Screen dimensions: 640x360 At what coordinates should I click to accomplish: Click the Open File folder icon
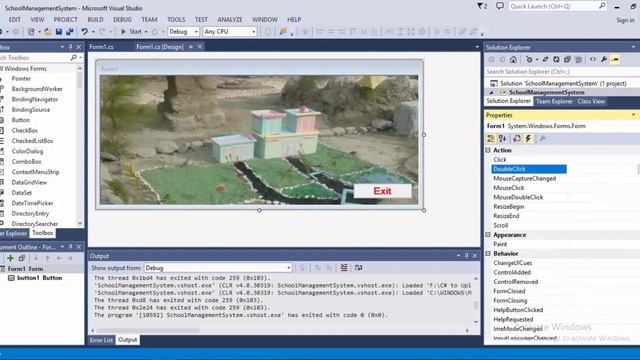47,31
